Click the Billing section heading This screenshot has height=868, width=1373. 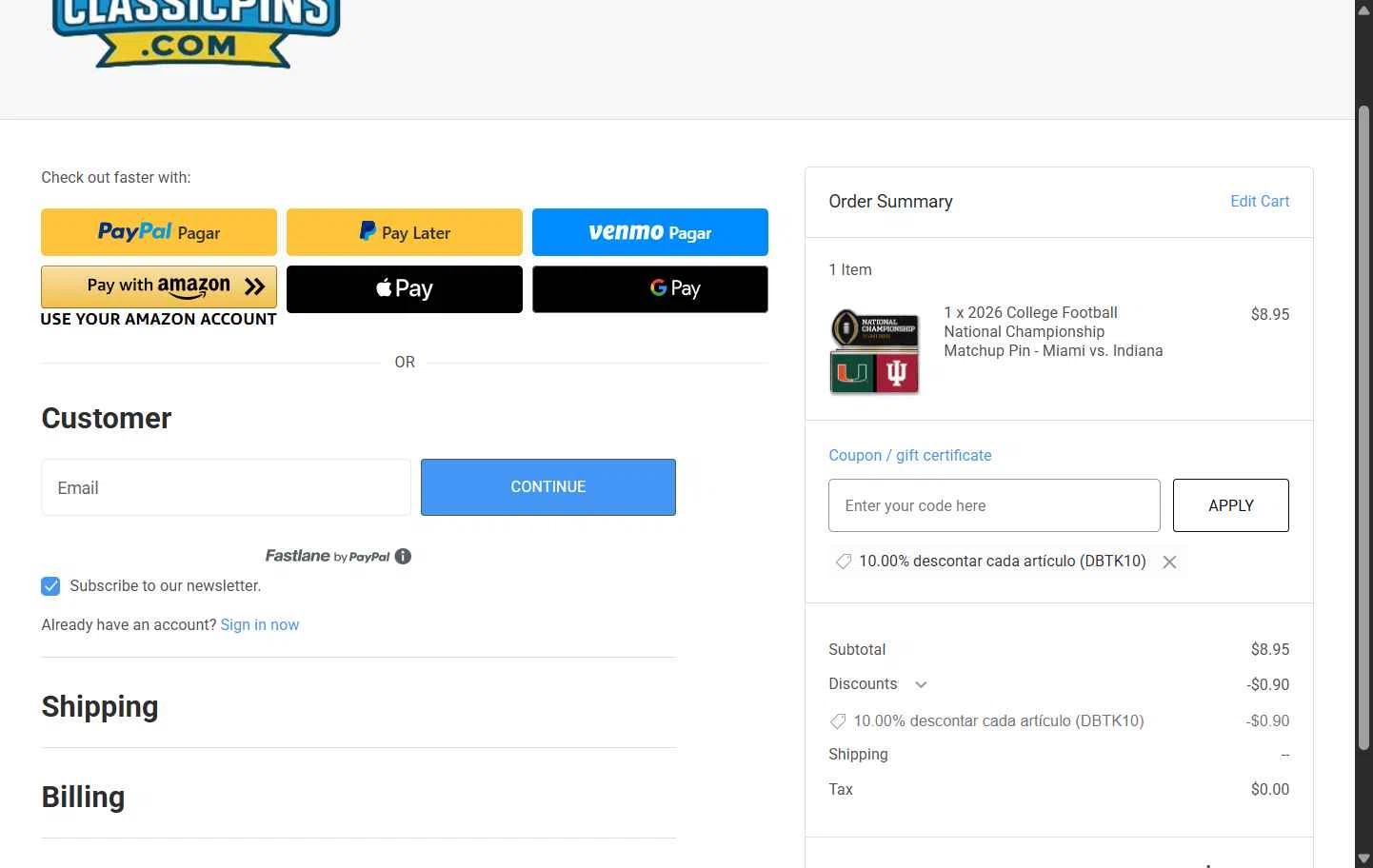[x=83, y=798]
